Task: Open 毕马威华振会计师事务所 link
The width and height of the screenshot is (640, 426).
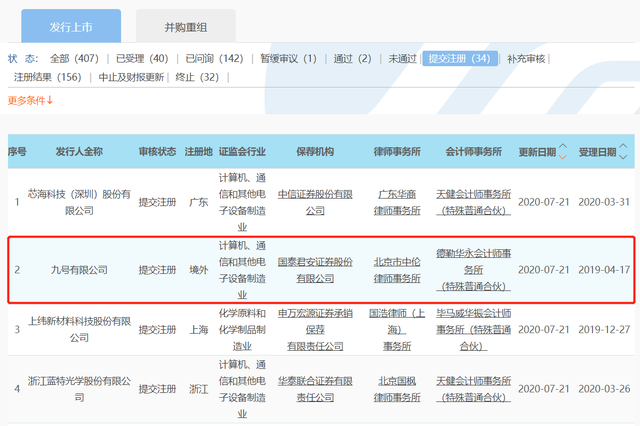Action: point(473,330)
